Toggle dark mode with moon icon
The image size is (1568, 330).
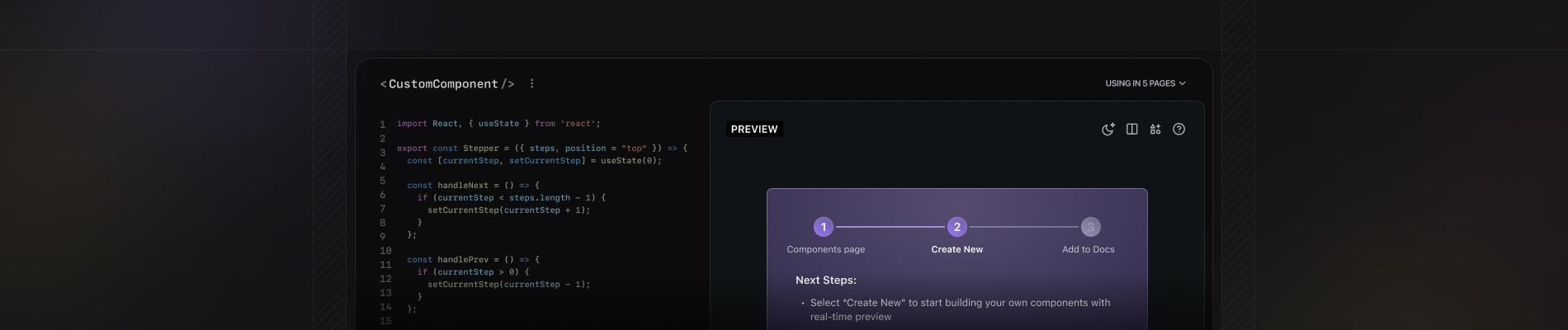tap(1108, 129)
